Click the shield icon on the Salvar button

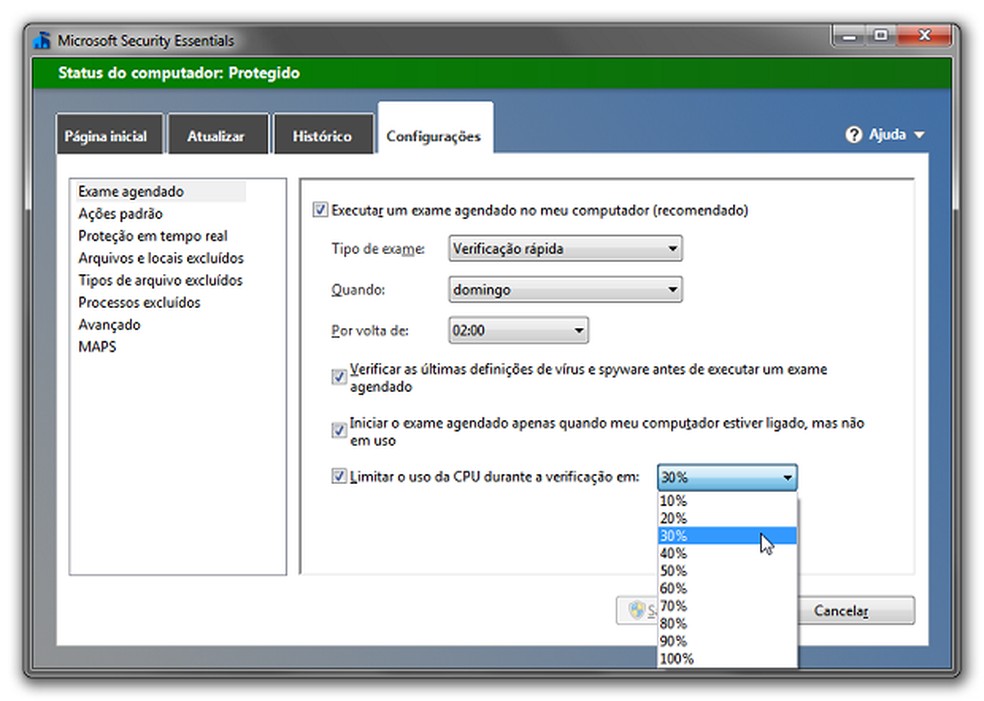[x=637, y=611]
